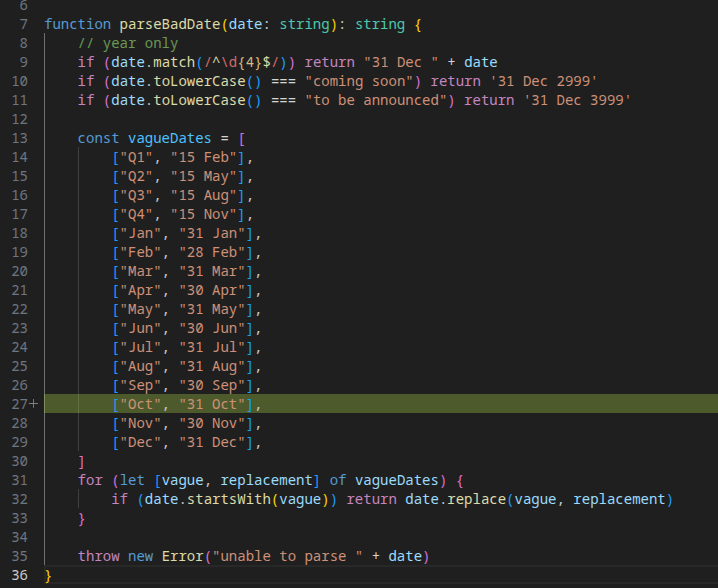Click the "Mar" key string
Image resolution: width=718 pixels, height=588 pixels.
click(140, 272)
